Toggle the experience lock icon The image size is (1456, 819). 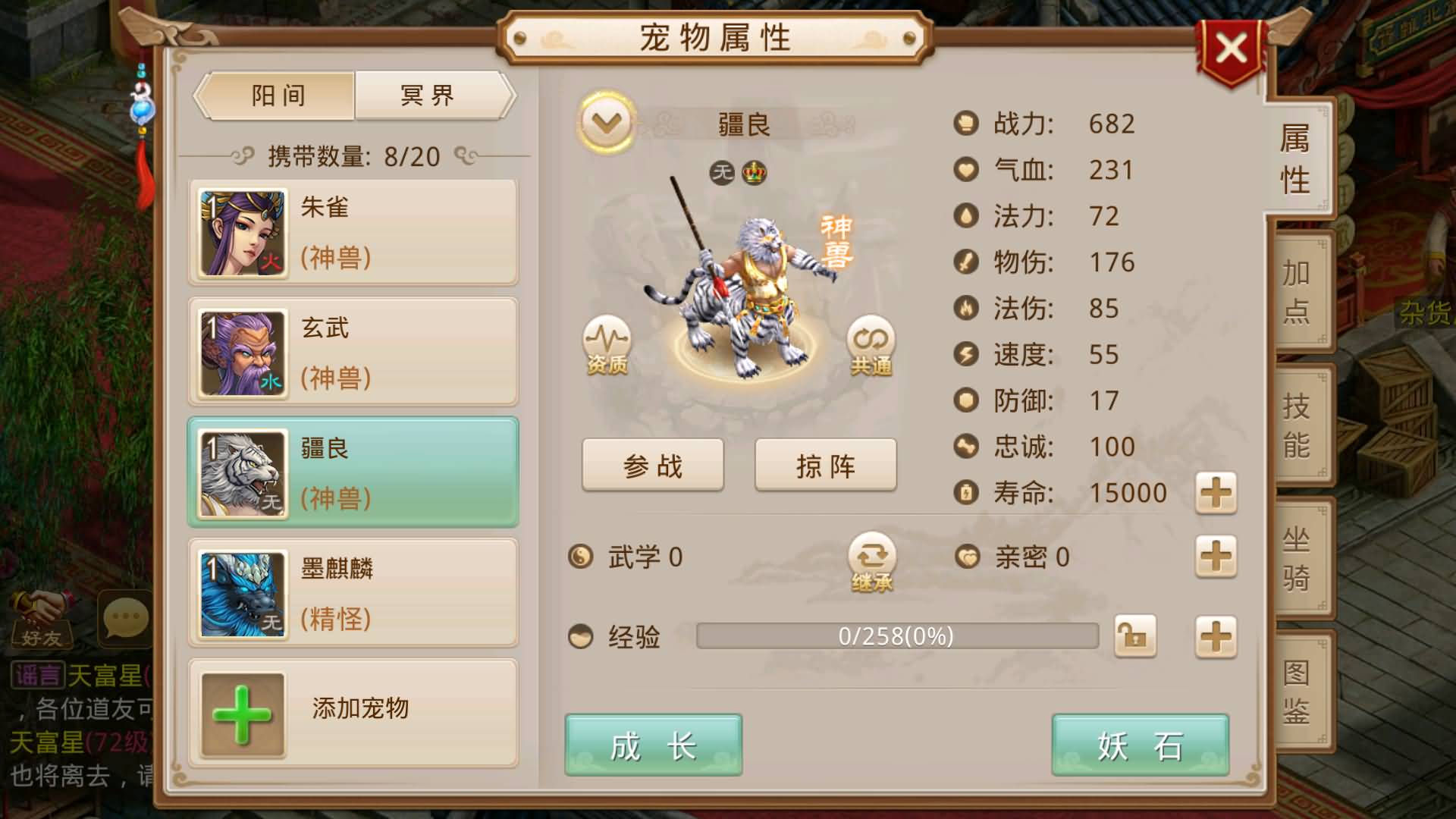(x=1135, y=635)
